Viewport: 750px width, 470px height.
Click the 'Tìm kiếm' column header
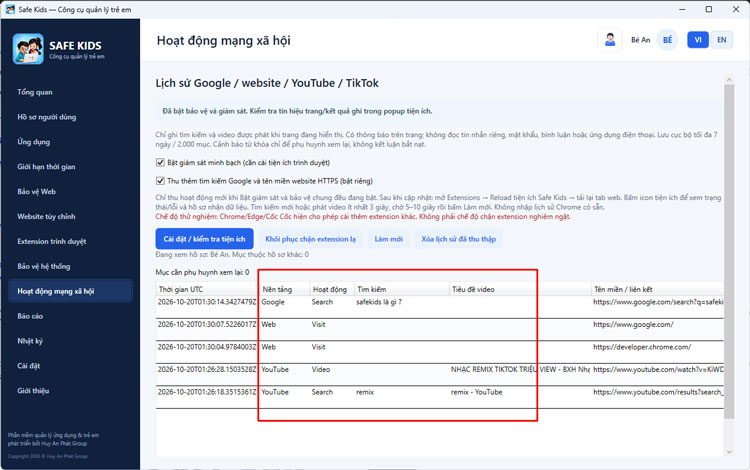point(402,289)
